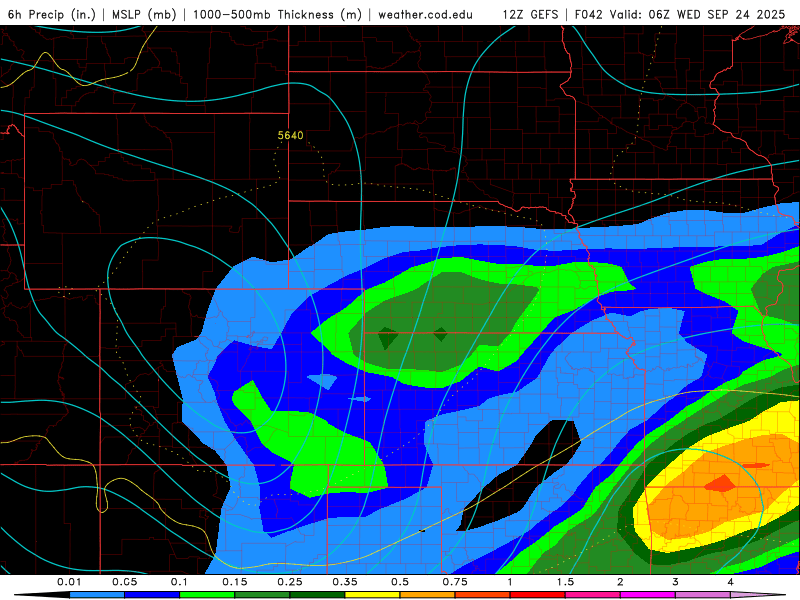Click the 'F042' forecast hour text
Image resolution: width=800 pixels, height=600 pixels.
(589, 14)
